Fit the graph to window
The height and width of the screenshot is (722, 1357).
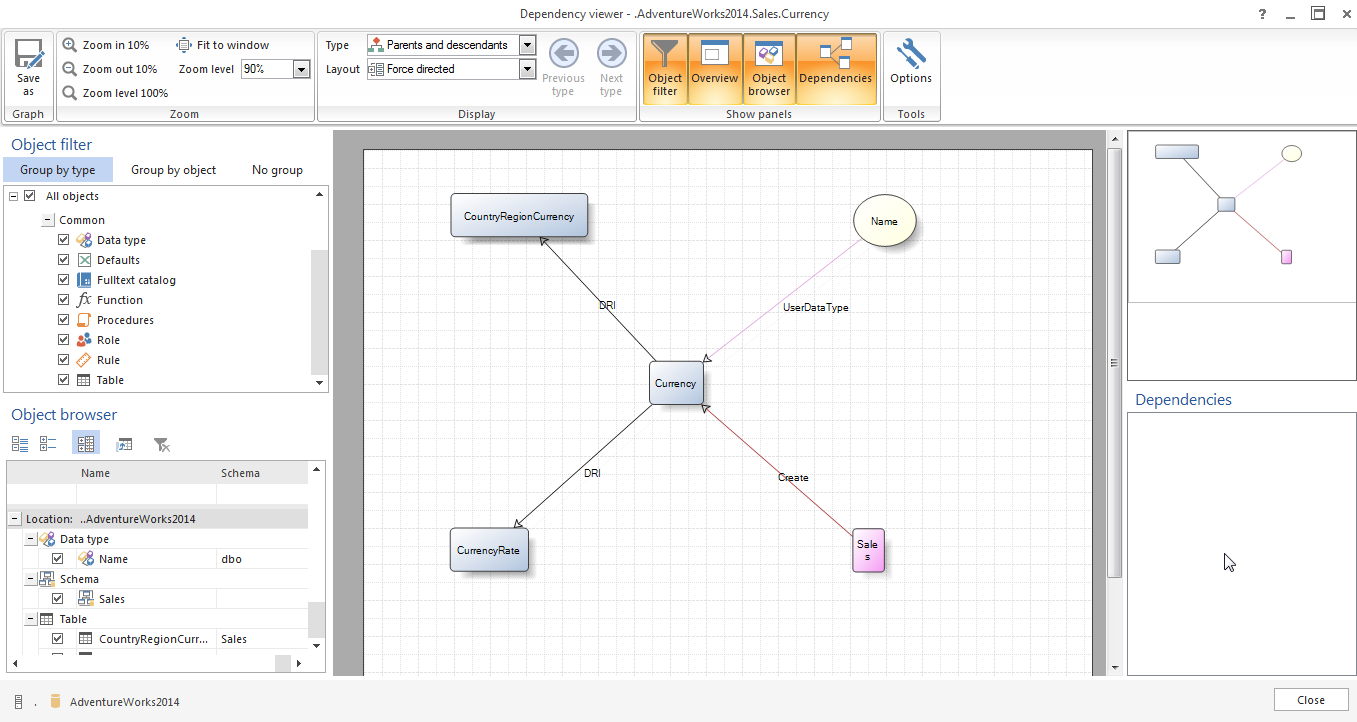point(223,45)
